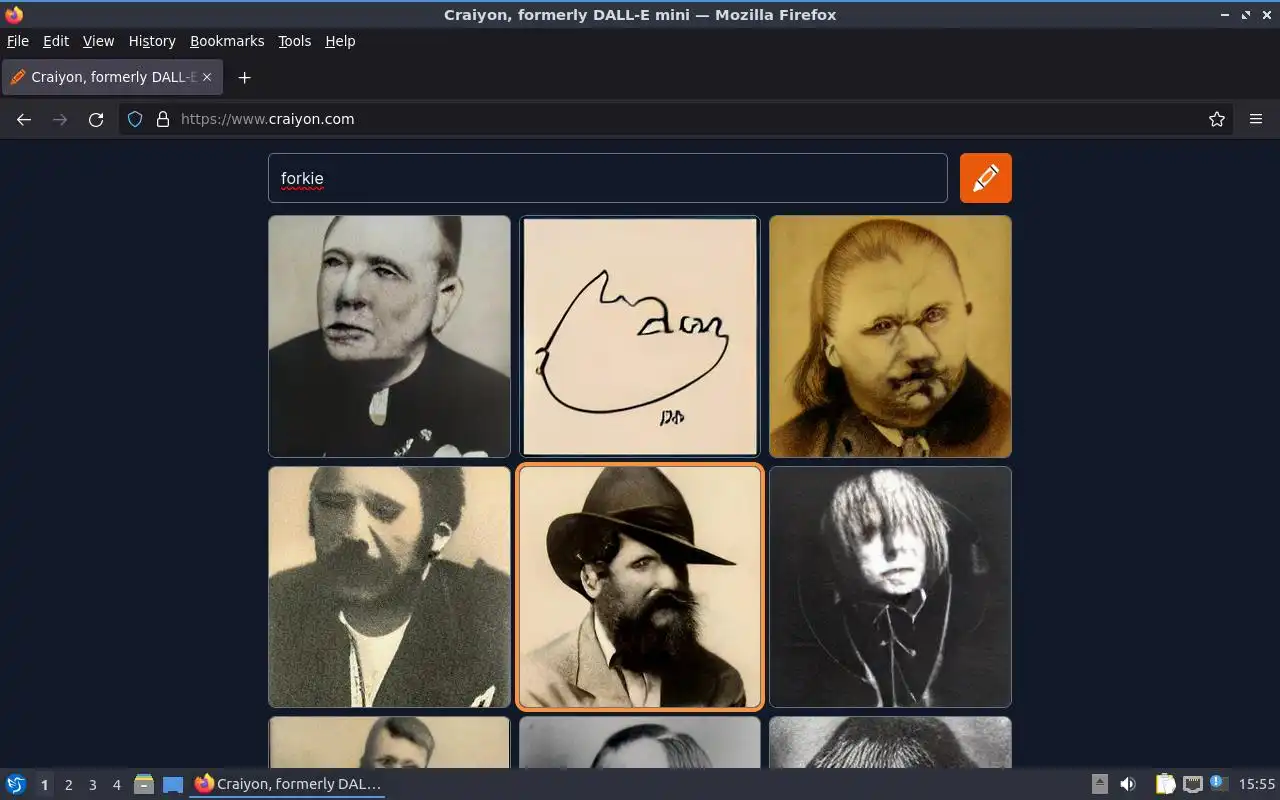This screenshot has width=1280, height=800.
Task: Open the Tools menu
Action: point(295,41)
